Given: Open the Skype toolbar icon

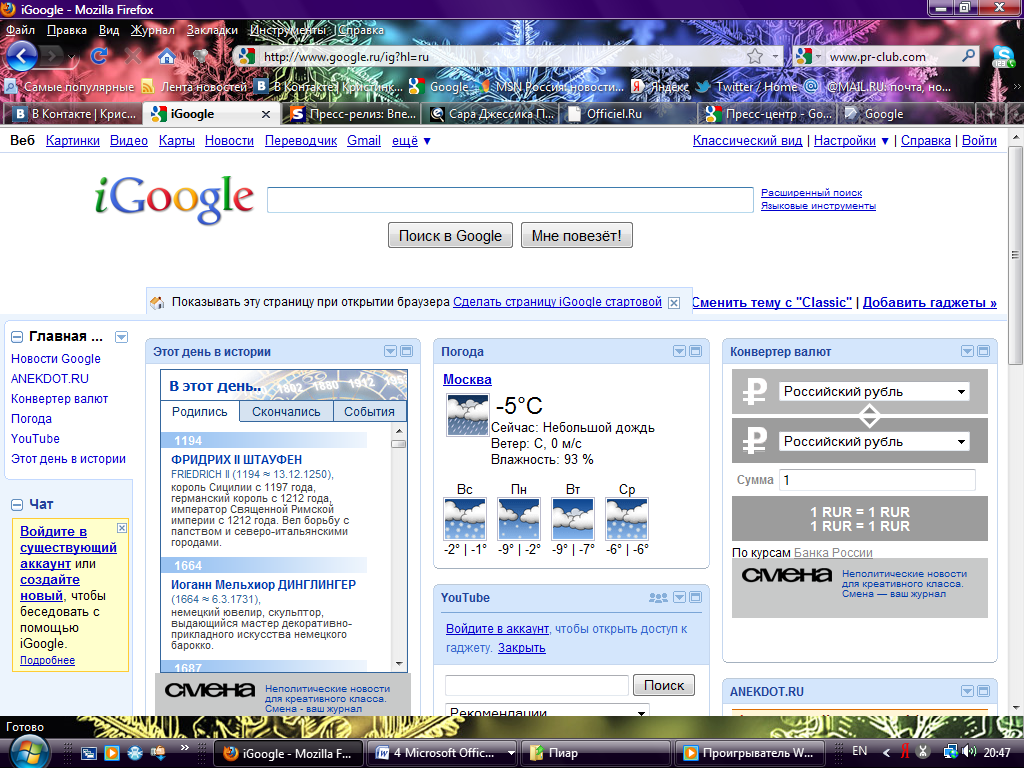Looking at the screenshot, I should click(x=1002, y=57).
